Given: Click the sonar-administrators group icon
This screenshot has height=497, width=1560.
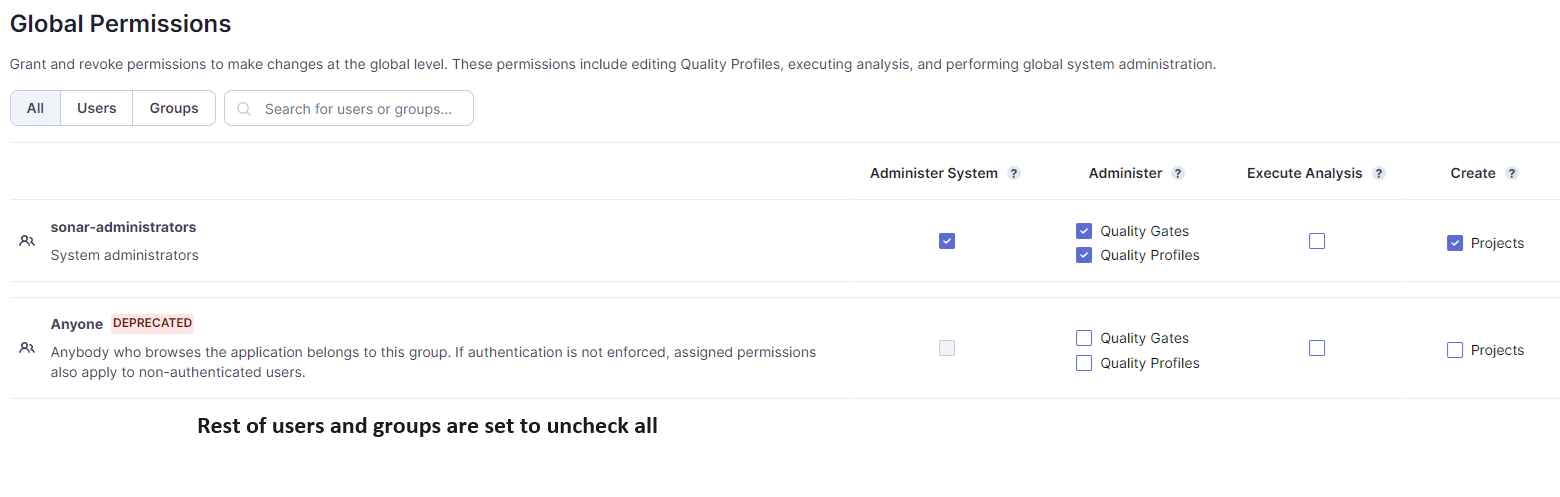Looking at the screenshot, I should click(27, 241).
